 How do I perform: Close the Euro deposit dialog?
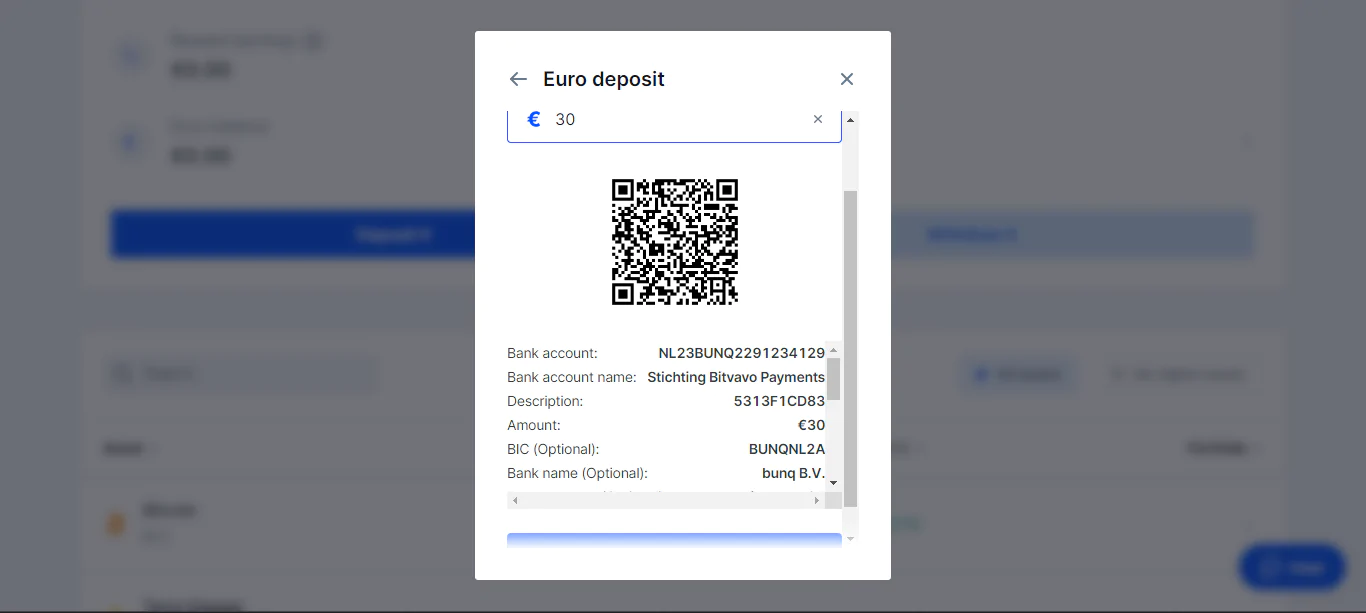[847, 79]
